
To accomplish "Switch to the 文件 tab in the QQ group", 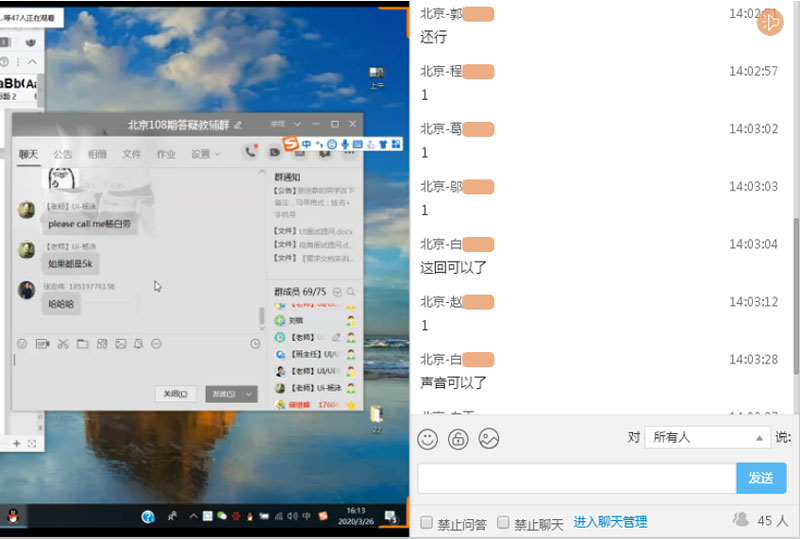I will (132, 154).
